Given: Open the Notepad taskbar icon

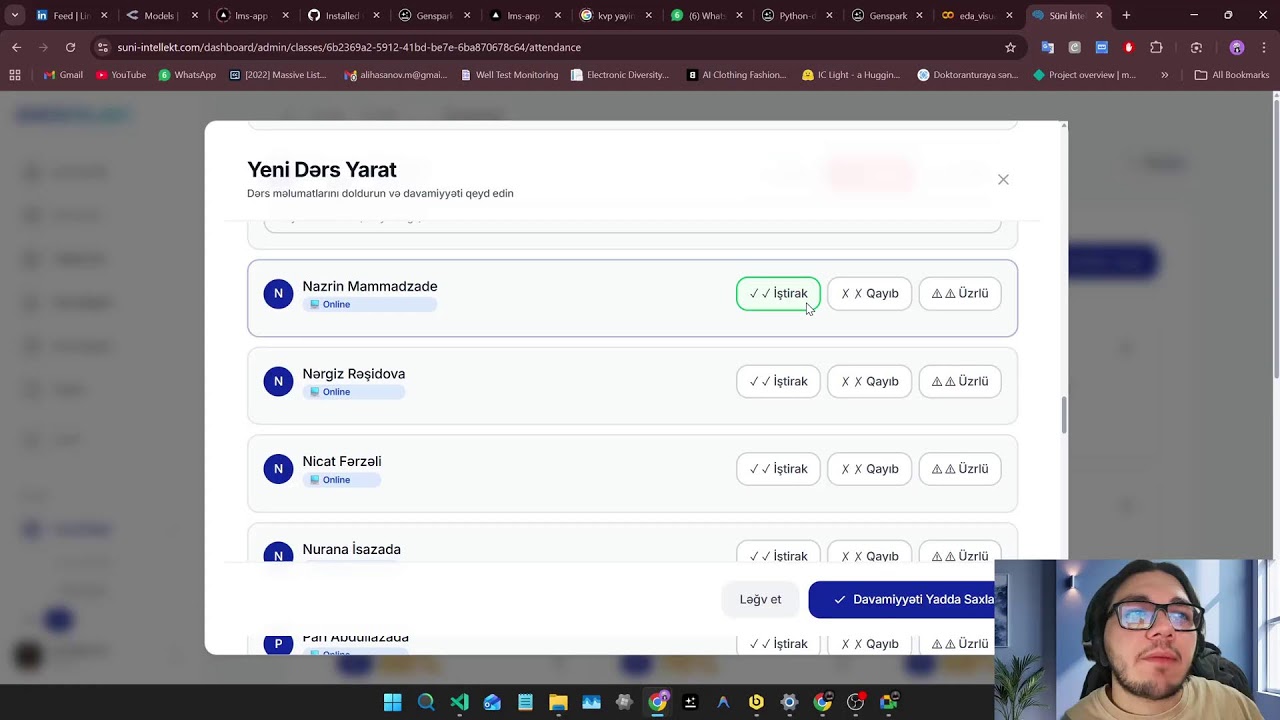Looking at the screenshot, I should coord(525,702).
